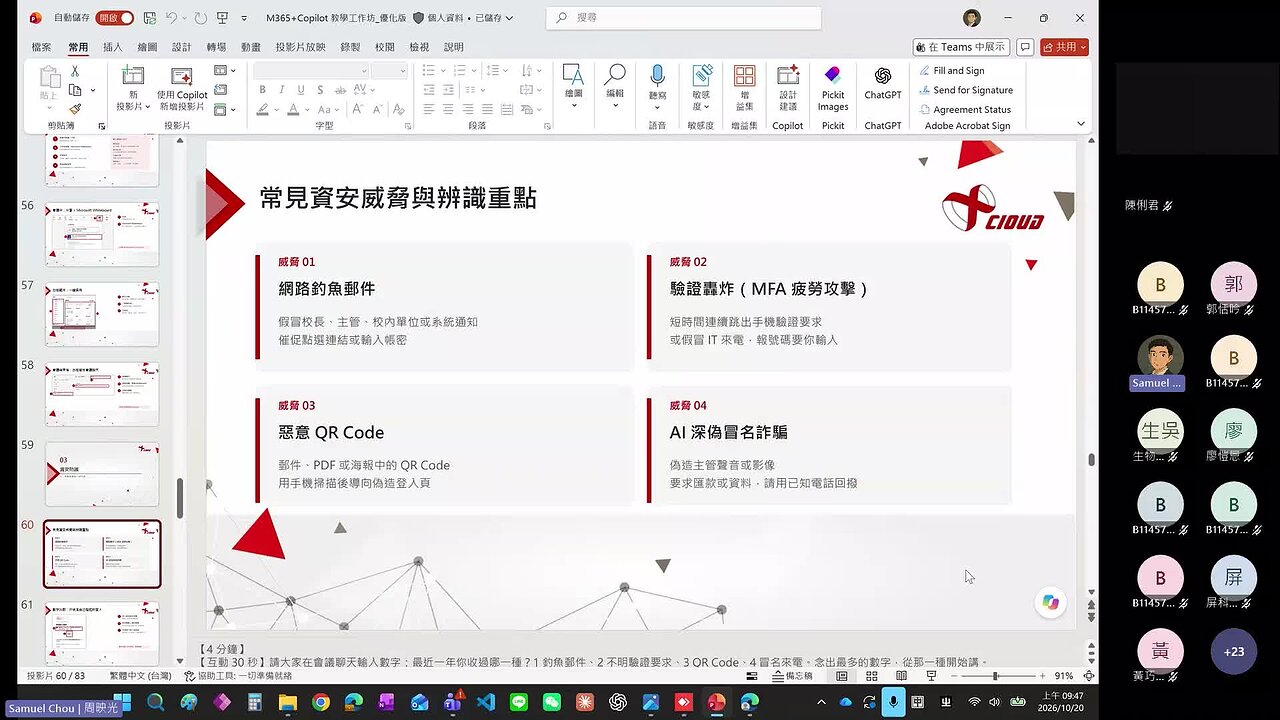This screenshot has width=1280, height=720.
Task: Toggle strikethrough formatting
Action: (x=339, y=90)
